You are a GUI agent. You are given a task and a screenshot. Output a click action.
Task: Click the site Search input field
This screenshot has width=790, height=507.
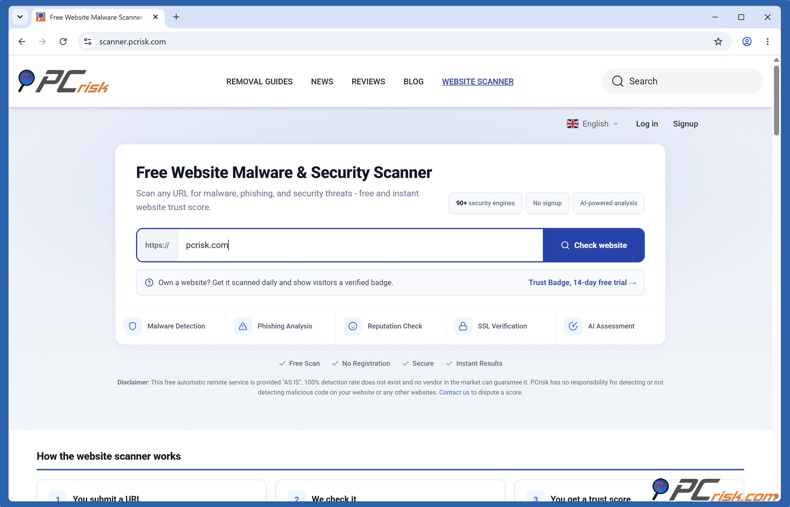coord(682,81)
